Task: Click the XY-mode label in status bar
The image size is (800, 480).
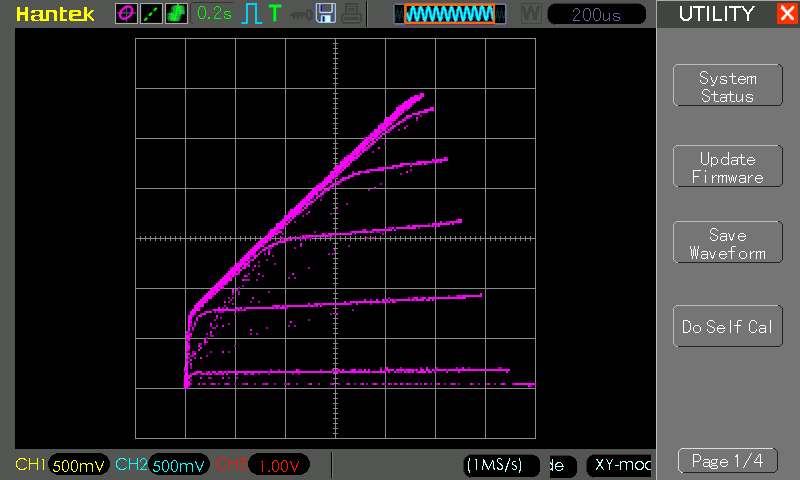Action: tap(619, 465)
